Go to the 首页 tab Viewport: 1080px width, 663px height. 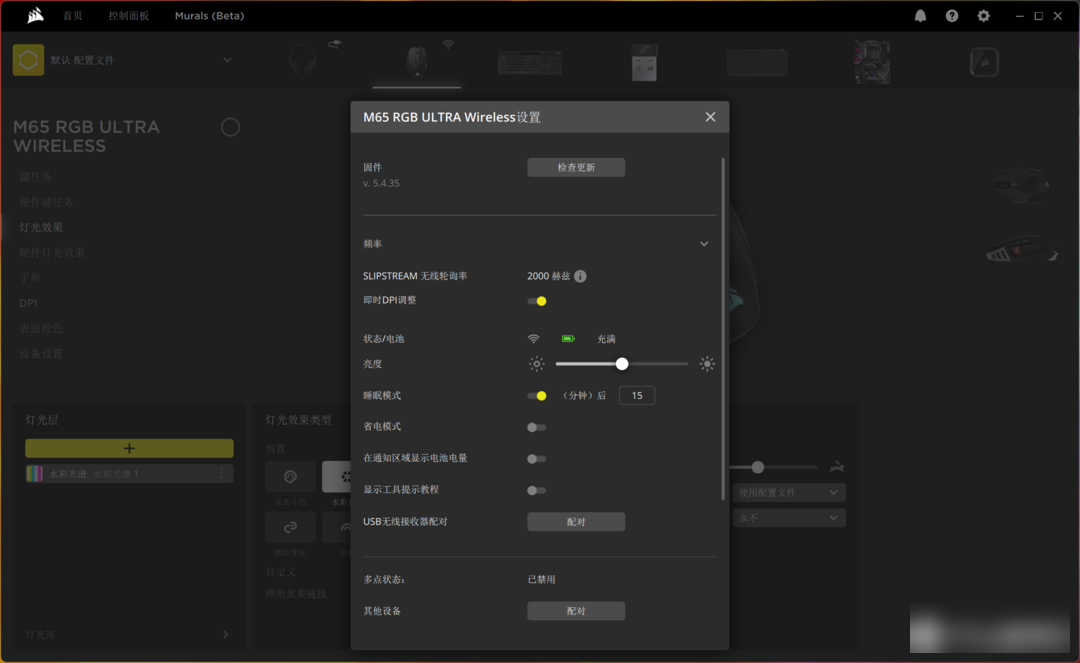pos(73,16)
